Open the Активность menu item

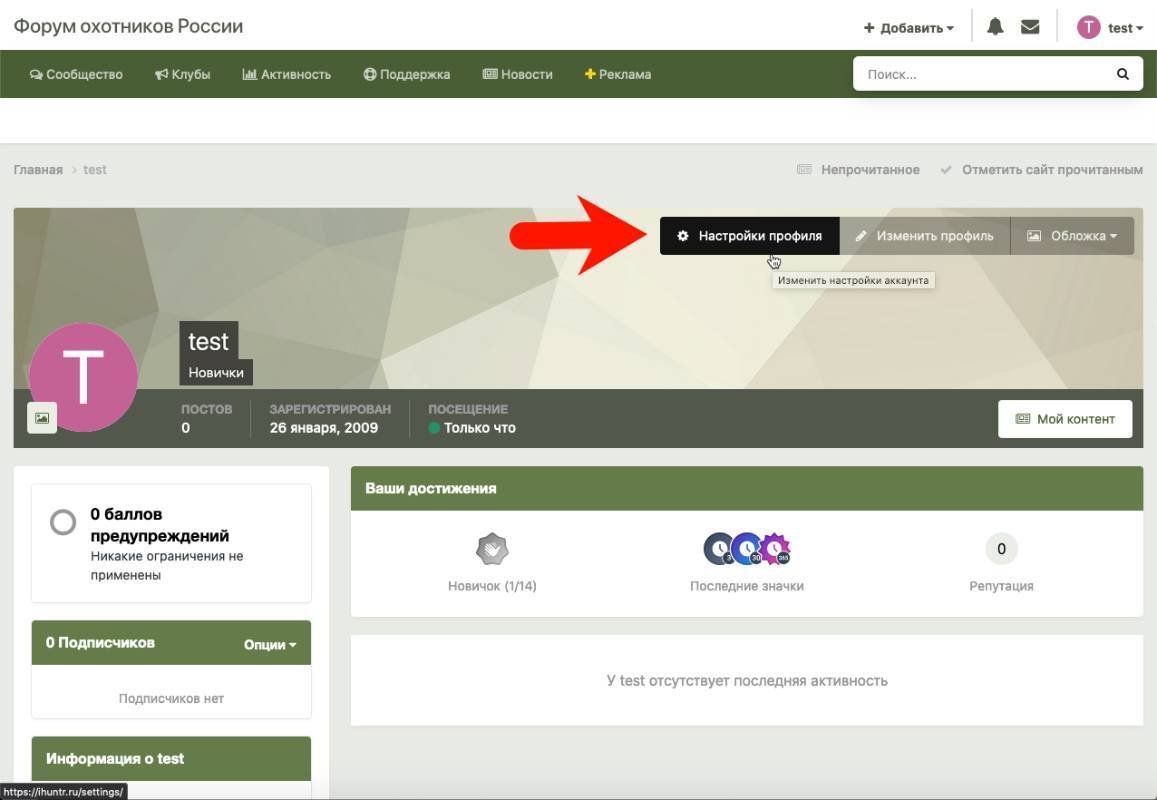(x=286, y=74)
